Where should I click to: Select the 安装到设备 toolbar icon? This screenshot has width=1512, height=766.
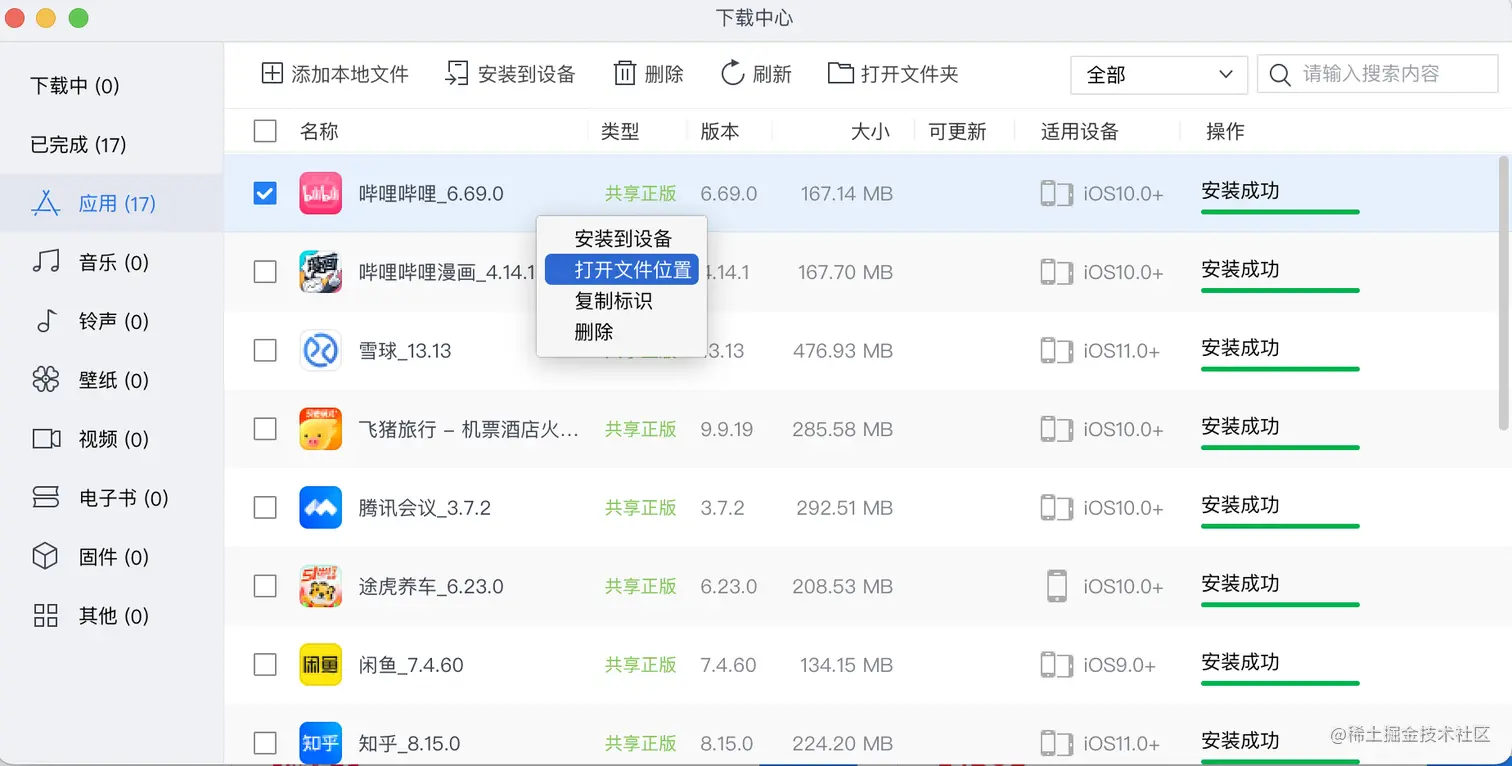455,73
